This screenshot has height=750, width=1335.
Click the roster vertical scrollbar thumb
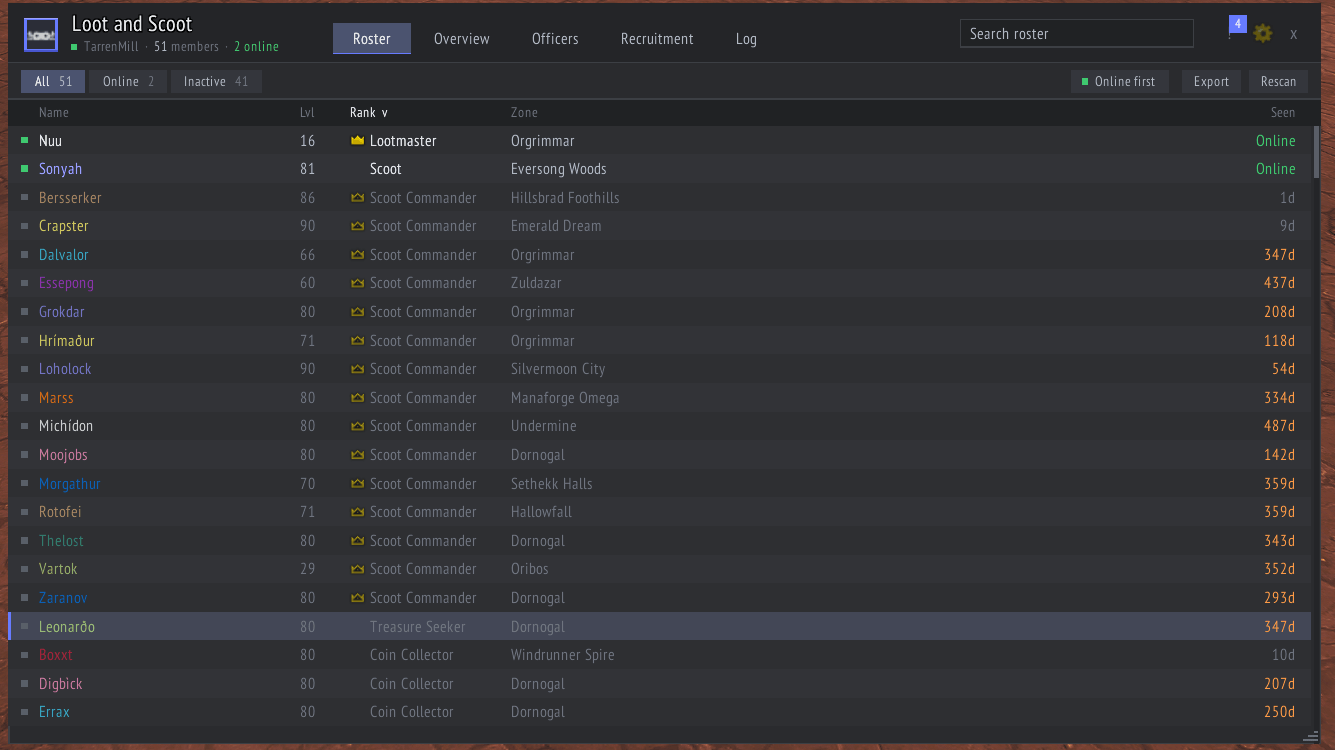tap(1316, 152)
